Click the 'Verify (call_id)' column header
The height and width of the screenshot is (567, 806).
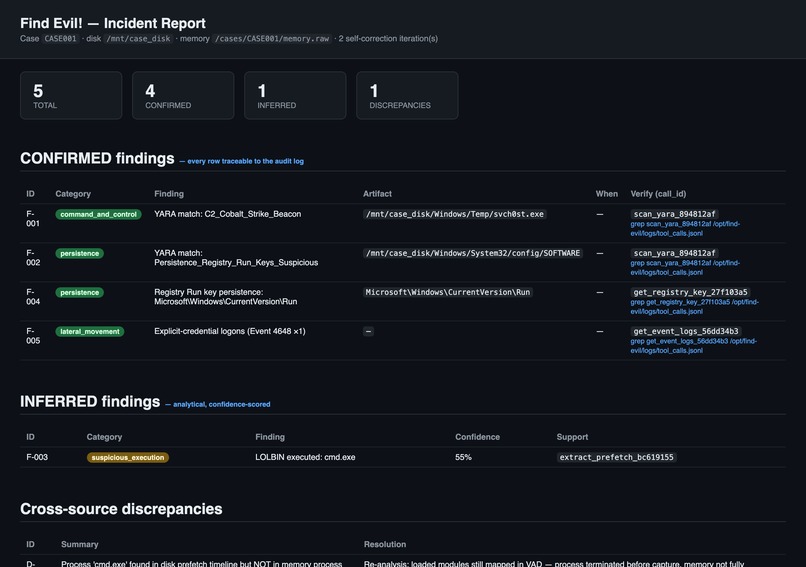pos(658,194)
